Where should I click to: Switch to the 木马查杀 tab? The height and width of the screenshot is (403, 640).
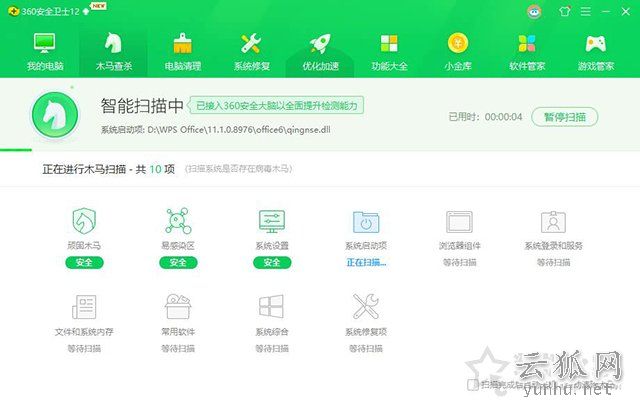click(113, 53)
